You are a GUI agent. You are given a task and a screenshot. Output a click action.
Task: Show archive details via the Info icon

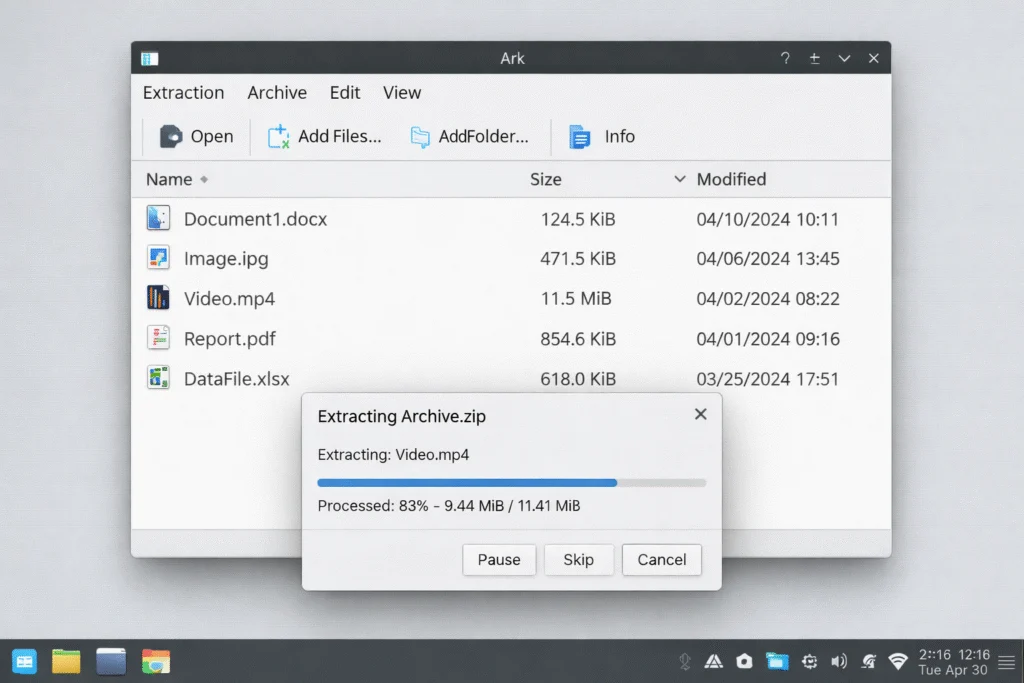pos(580,136)
